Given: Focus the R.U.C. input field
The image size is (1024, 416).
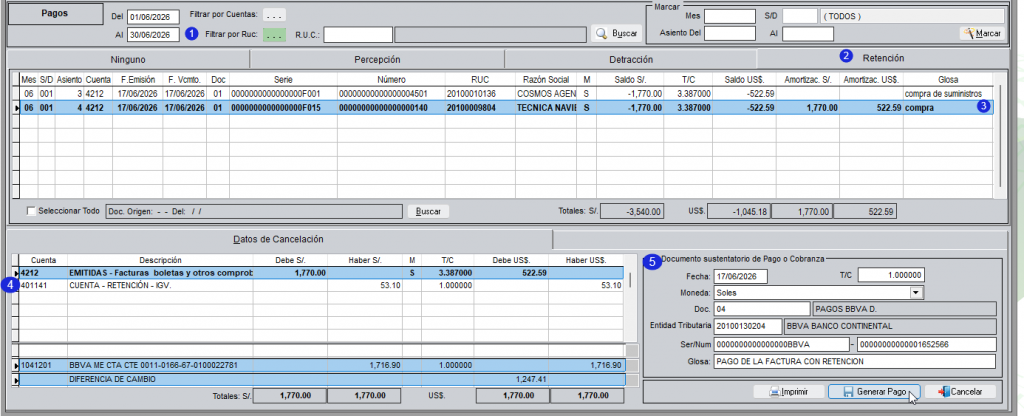Looking at the screenshot, I should click(358, 35).
